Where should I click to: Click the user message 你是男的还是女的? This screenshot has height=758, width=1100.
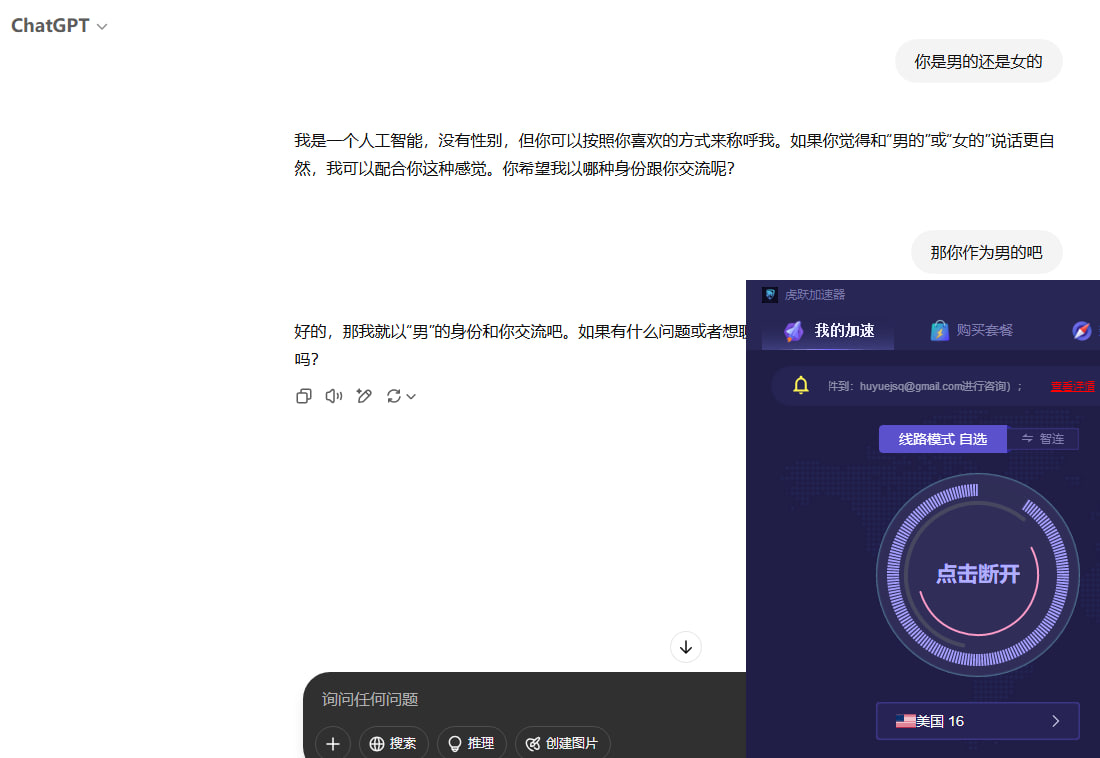pos(979,61)
